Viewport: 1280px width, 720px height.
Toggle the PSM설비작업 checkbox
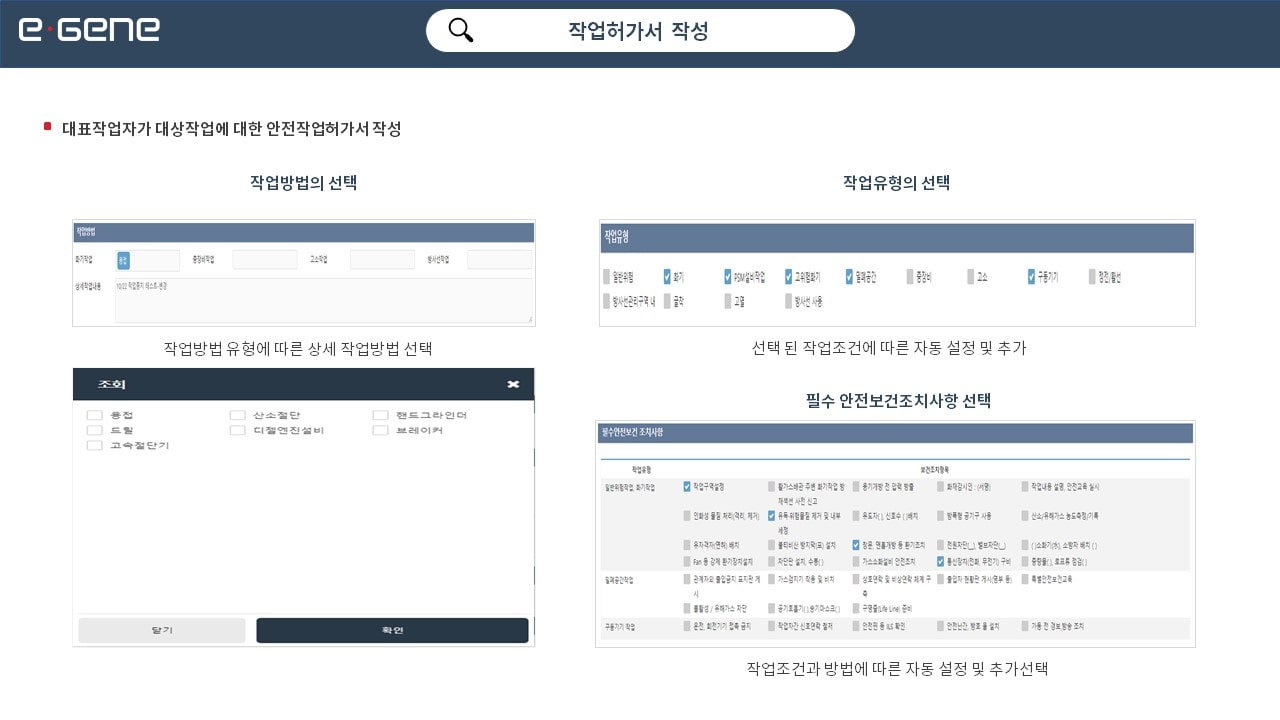[x=728, y=277]
